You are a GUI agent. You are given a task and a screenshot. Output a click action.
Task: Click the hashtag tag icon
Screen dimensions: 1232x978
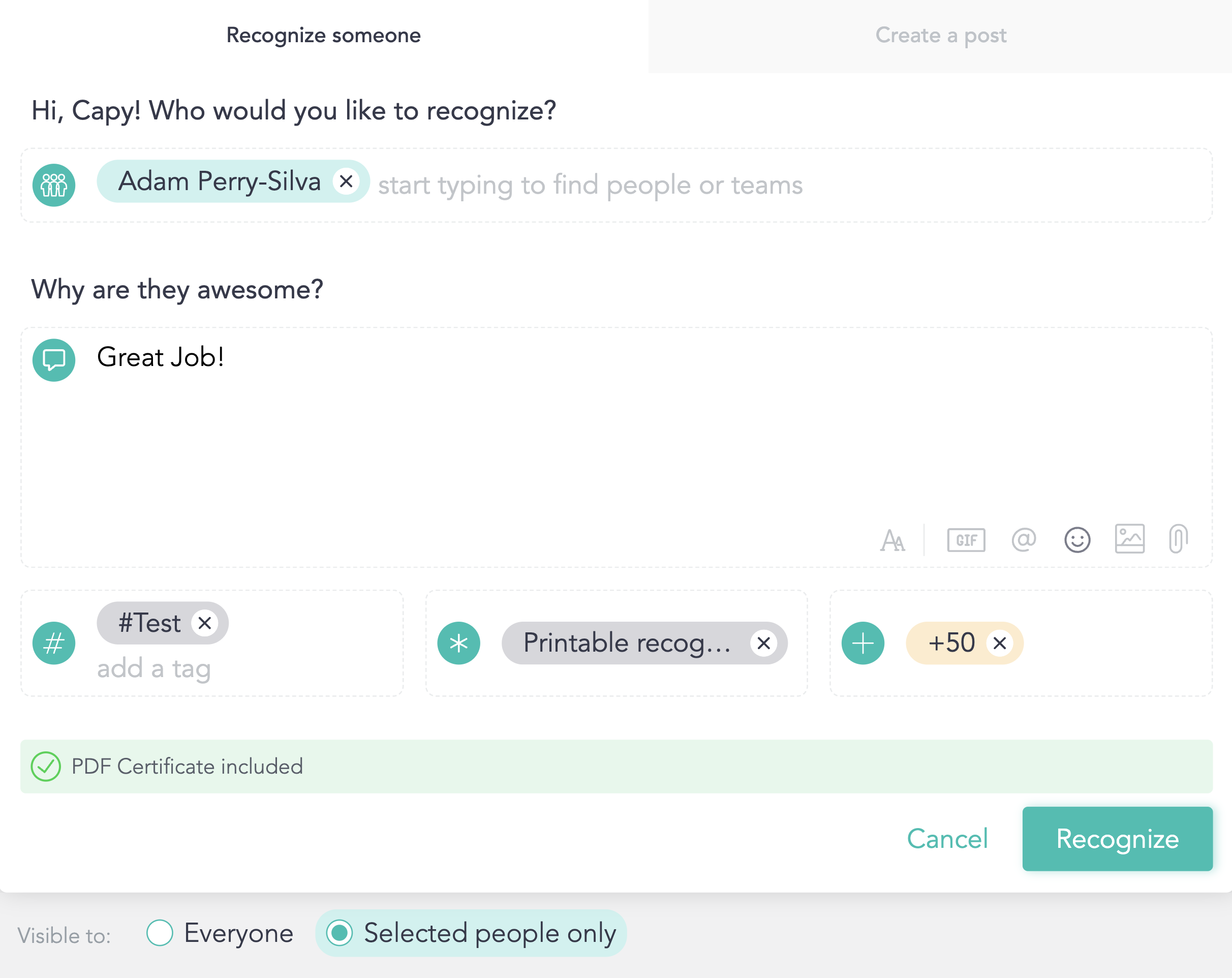(54, 643)
